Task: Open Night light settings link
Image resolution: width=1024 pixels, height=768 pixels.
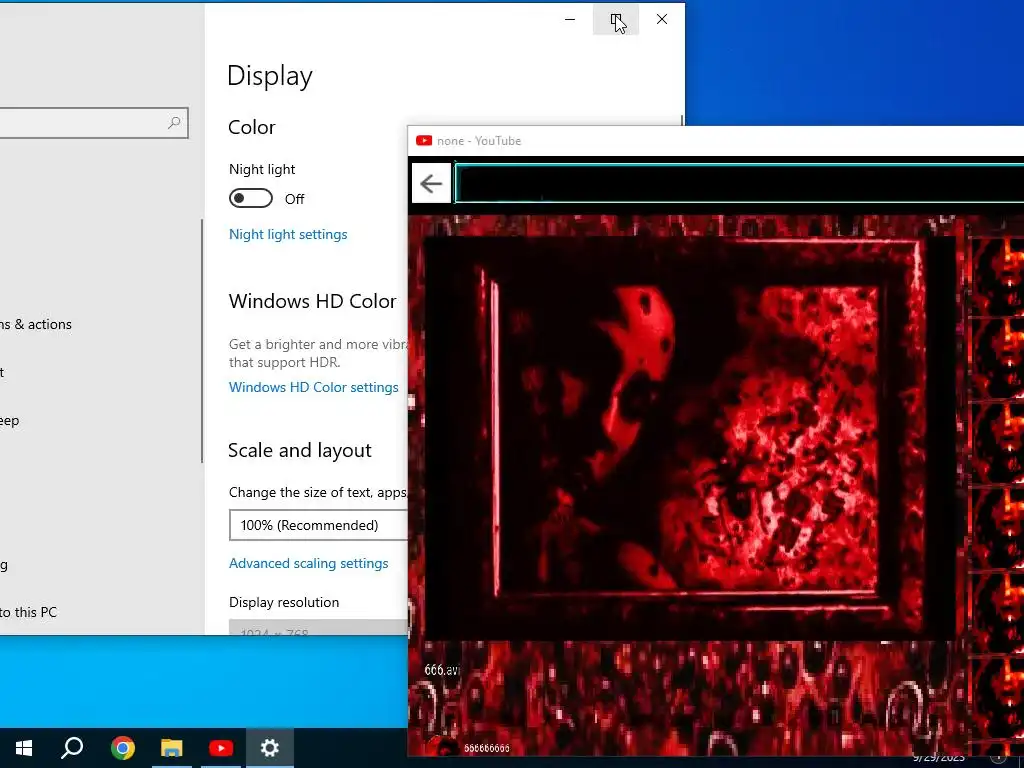Action: tap(288, 234)
